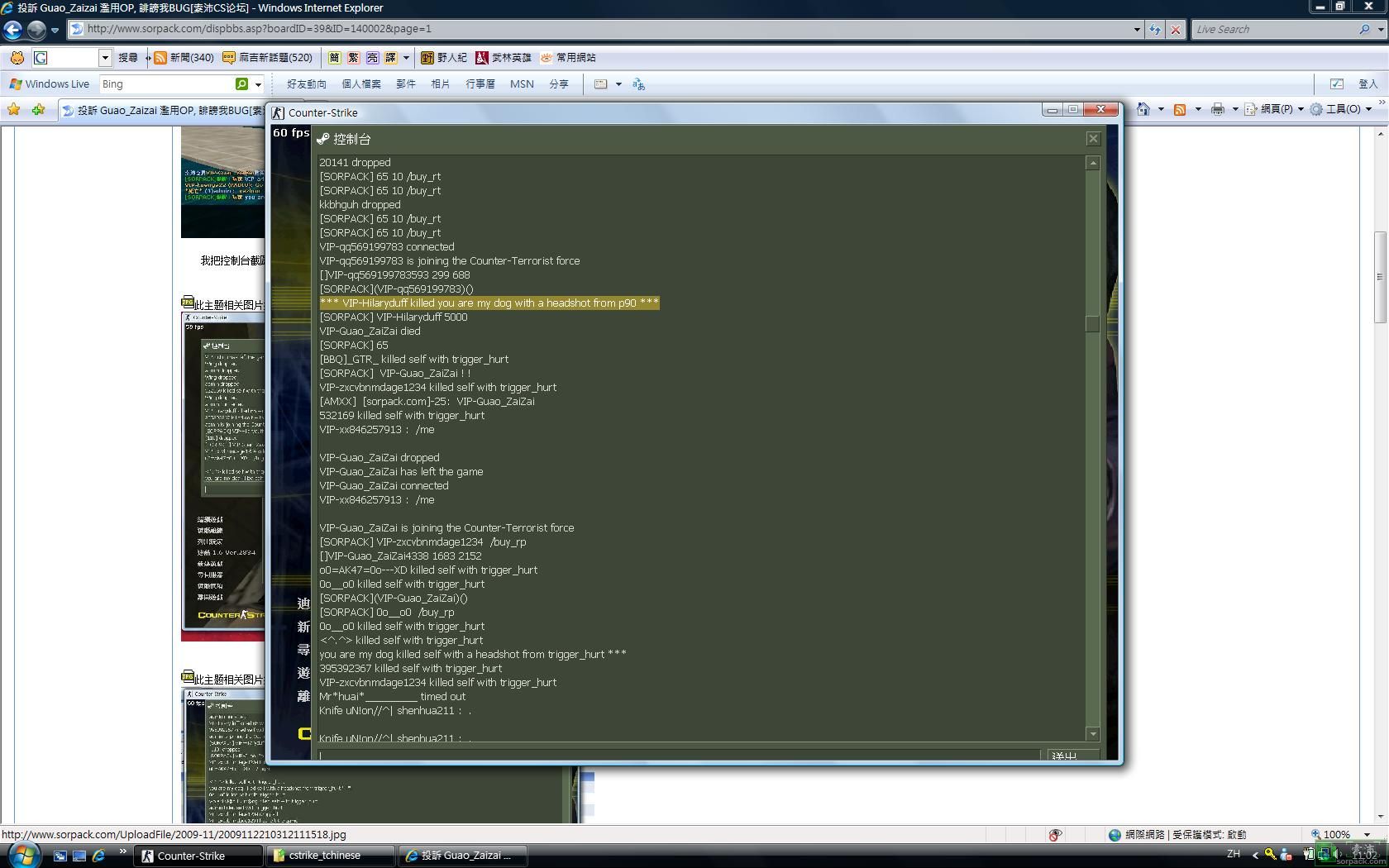Image resolution: width=1389 pixels, height=868 pixels.
Task: Open the Favorites star icon
Action: [13, 109]
